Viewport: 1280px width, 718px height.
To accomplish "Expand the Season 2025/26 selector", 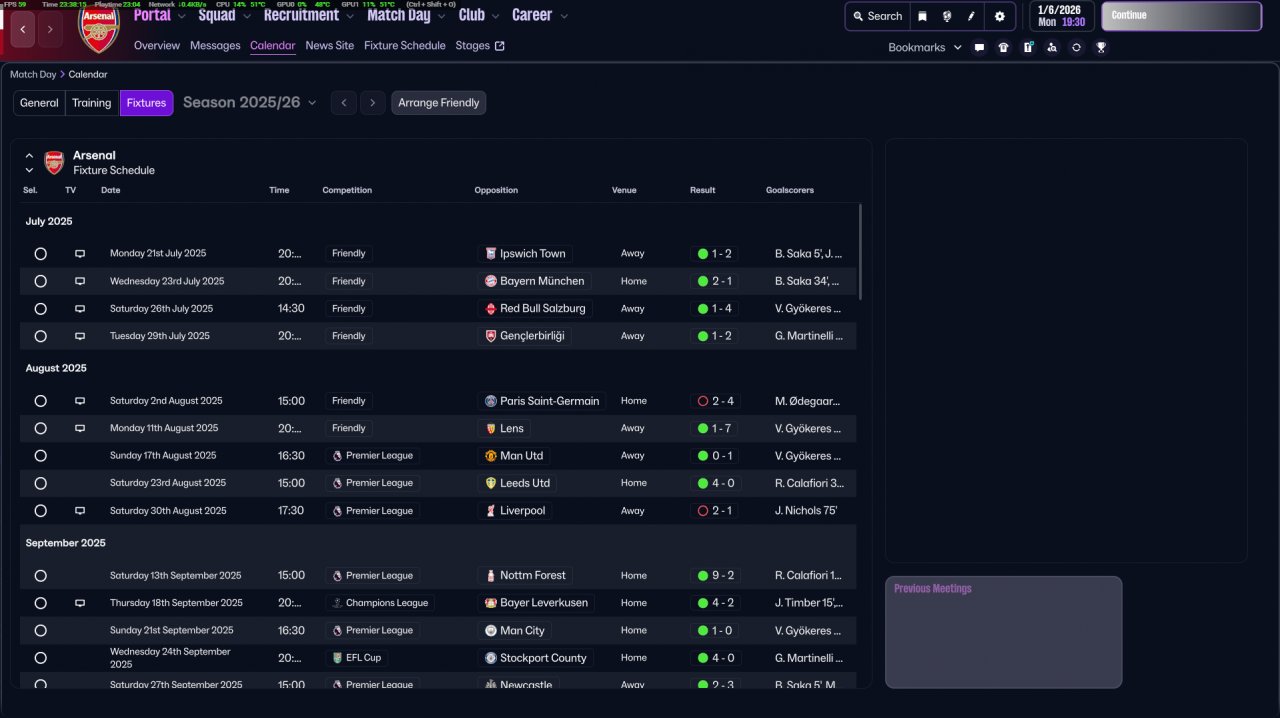I will pos(249,103).
